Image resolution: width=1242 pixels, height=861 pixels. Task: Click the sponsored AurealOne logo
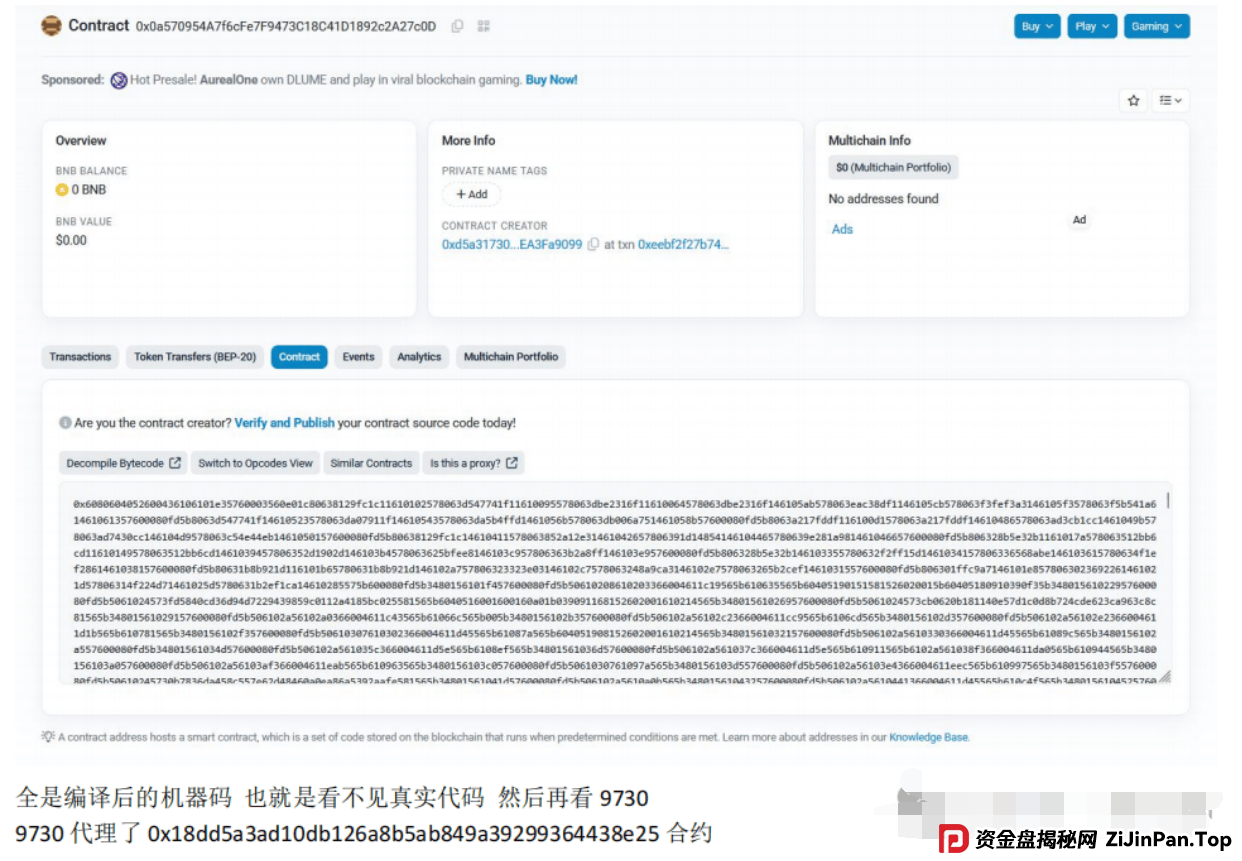click(119, 79)
